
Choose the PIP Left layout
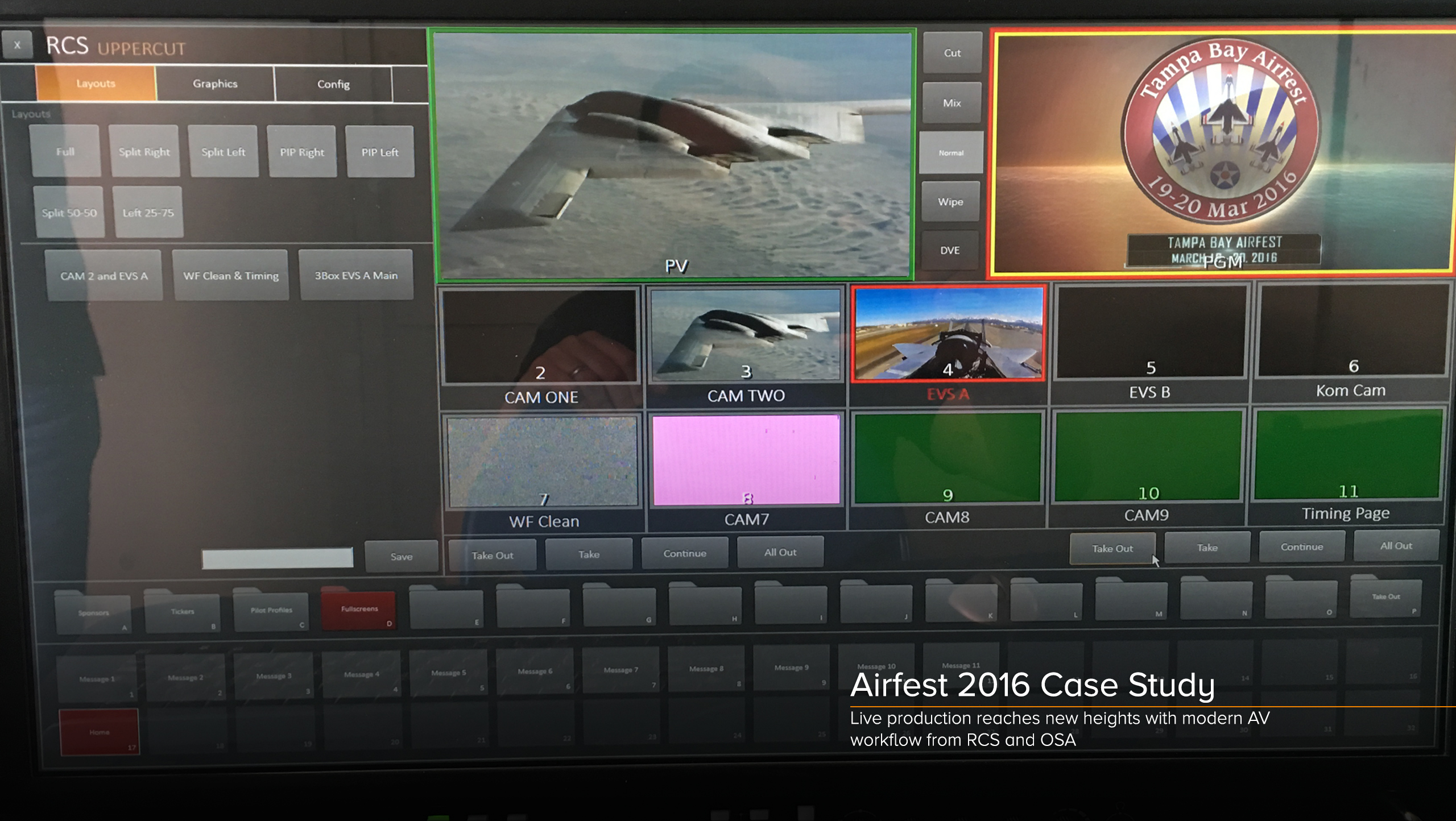click(380, 152)
